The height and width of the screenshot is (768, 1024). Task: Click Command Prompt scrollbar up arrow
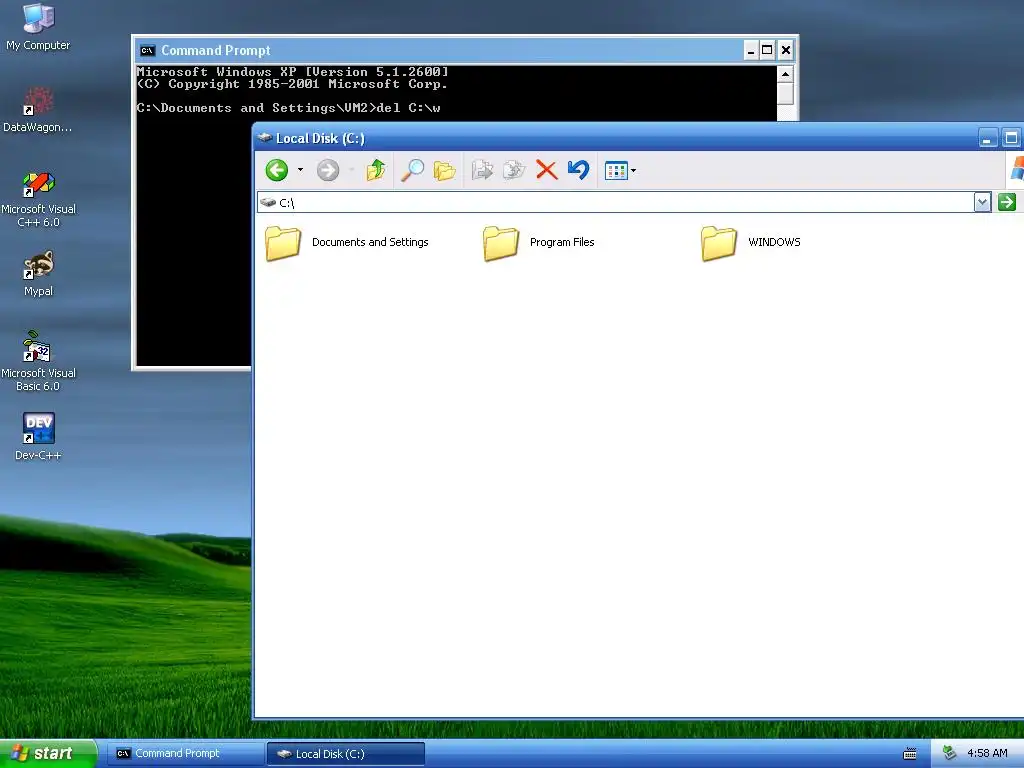[x=785, y=74]
